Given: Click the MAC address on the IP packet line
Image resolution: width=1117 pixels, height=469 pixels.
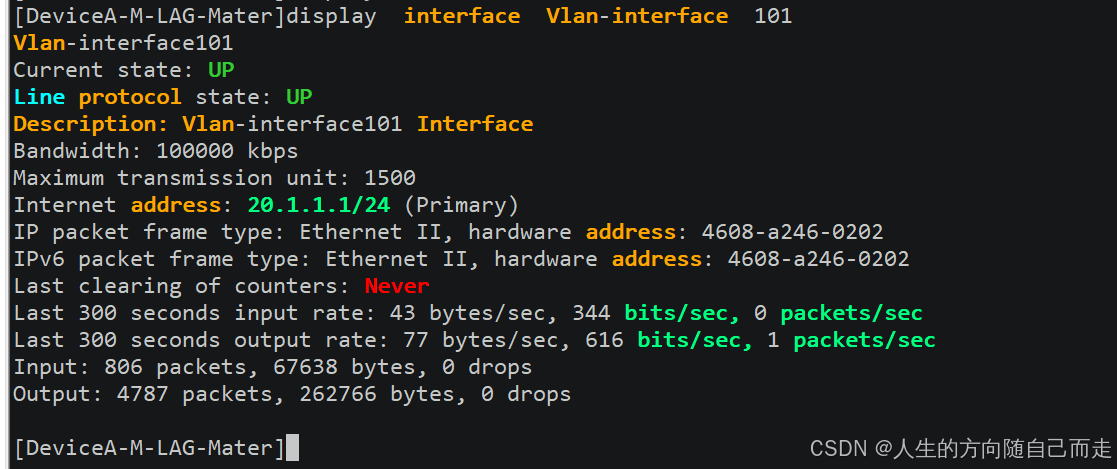Looking at the screenshot, I should 793,232.
